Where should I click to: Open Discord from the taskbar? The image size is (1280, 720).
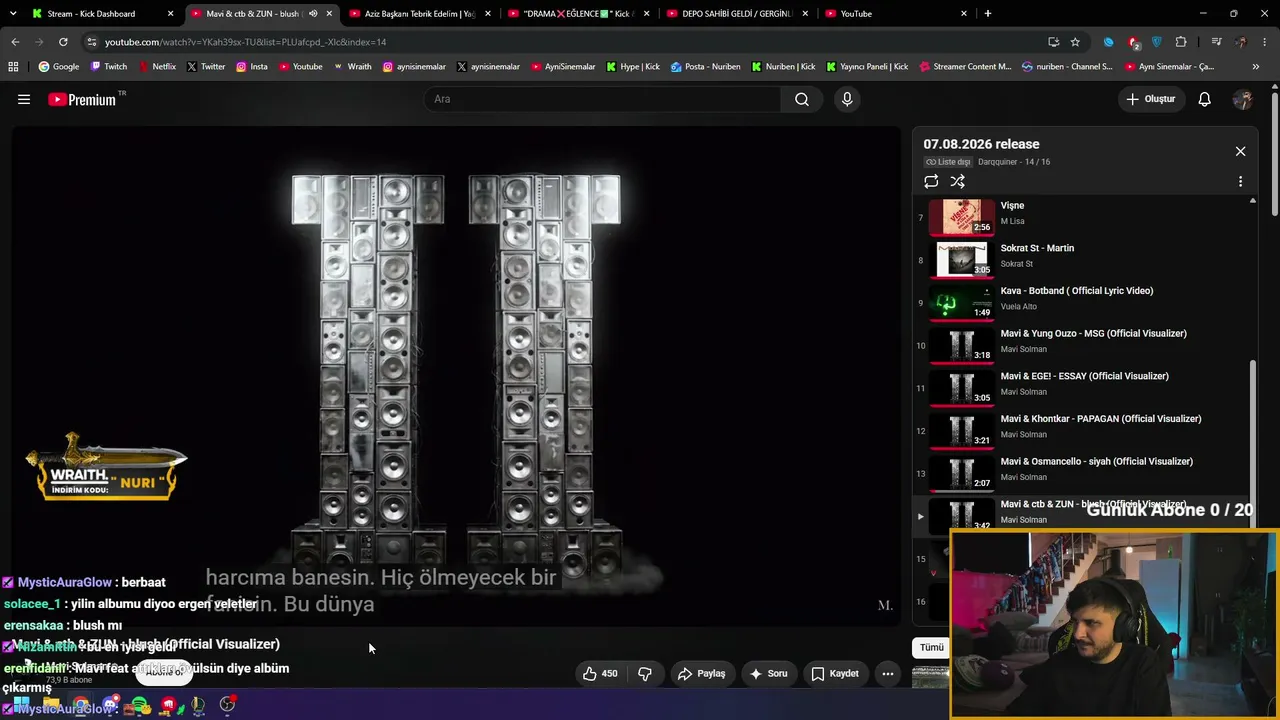point(110,705)
